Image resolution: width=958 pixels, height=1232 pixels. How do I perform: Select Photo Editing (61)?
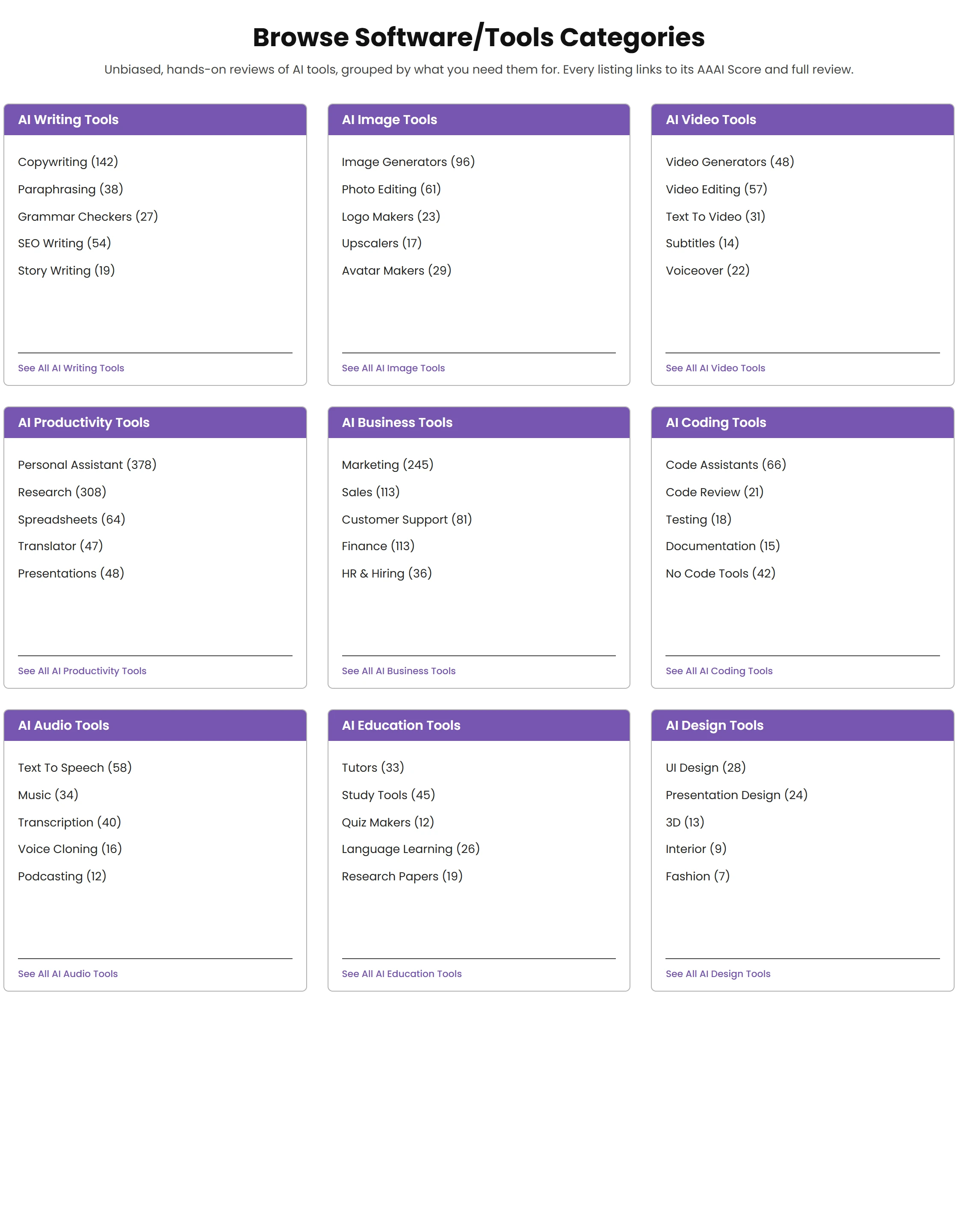click(x=391, y=189)
